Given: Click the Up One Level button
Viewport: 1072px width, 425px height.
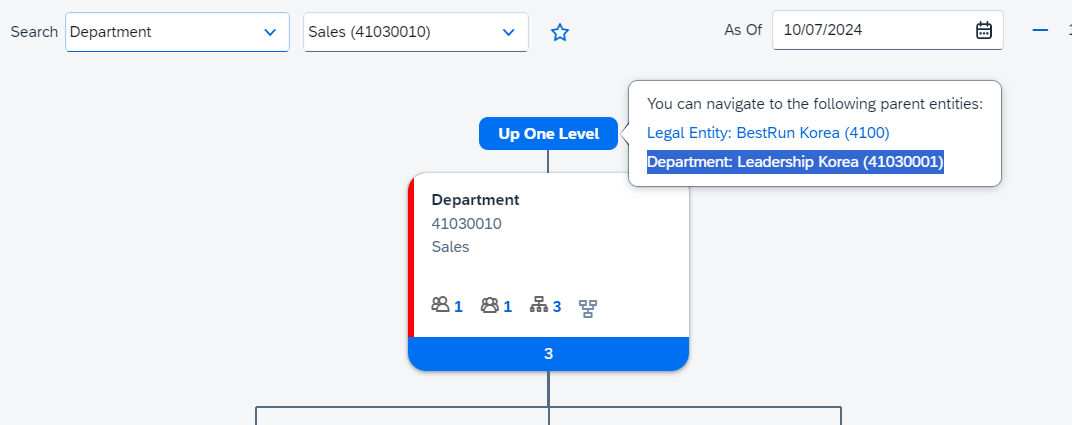Looking at the screenshot, I should 548,134.
